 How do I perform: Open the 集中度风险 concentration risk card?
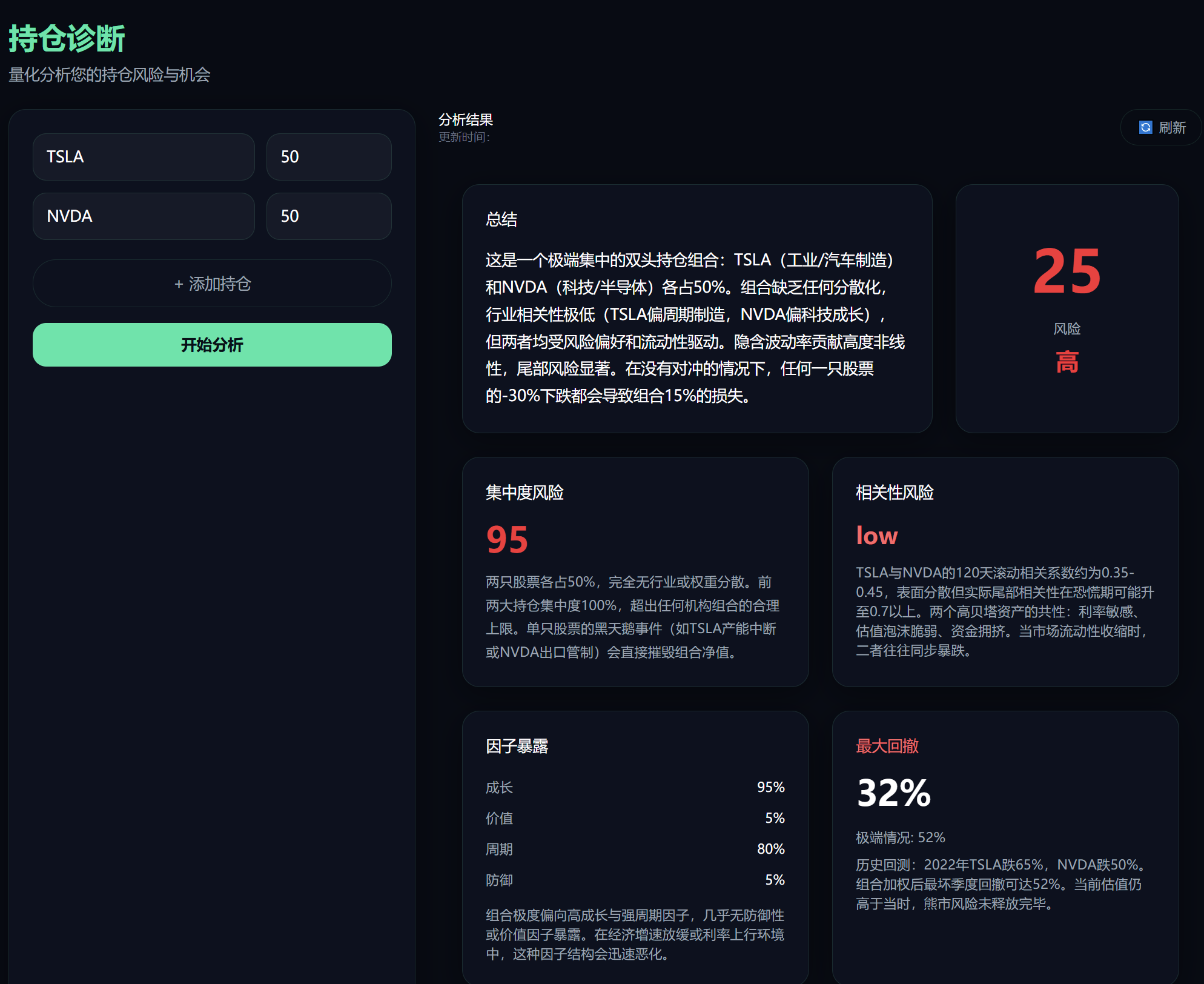tap(635, 572)
